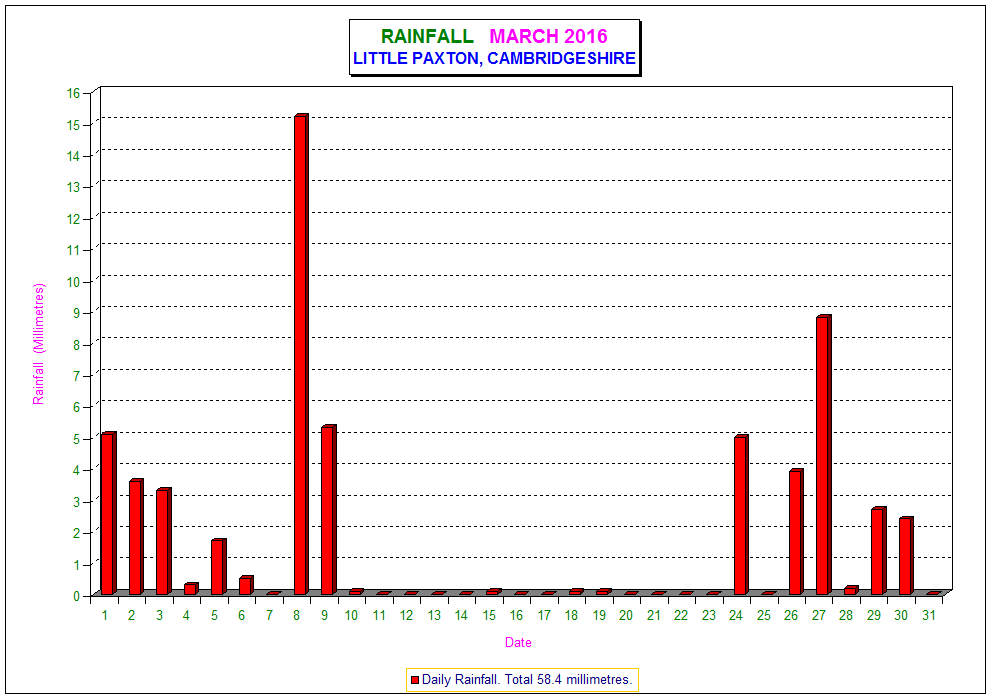Click the y-axis value '0'

77,596
